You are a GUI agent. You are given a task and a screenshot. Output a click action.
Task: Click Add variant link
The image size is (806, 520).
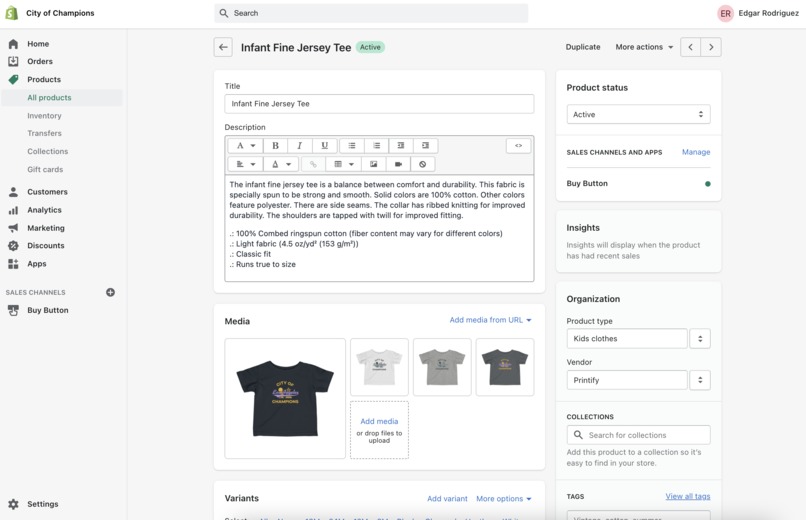click(x=447, y=499)
